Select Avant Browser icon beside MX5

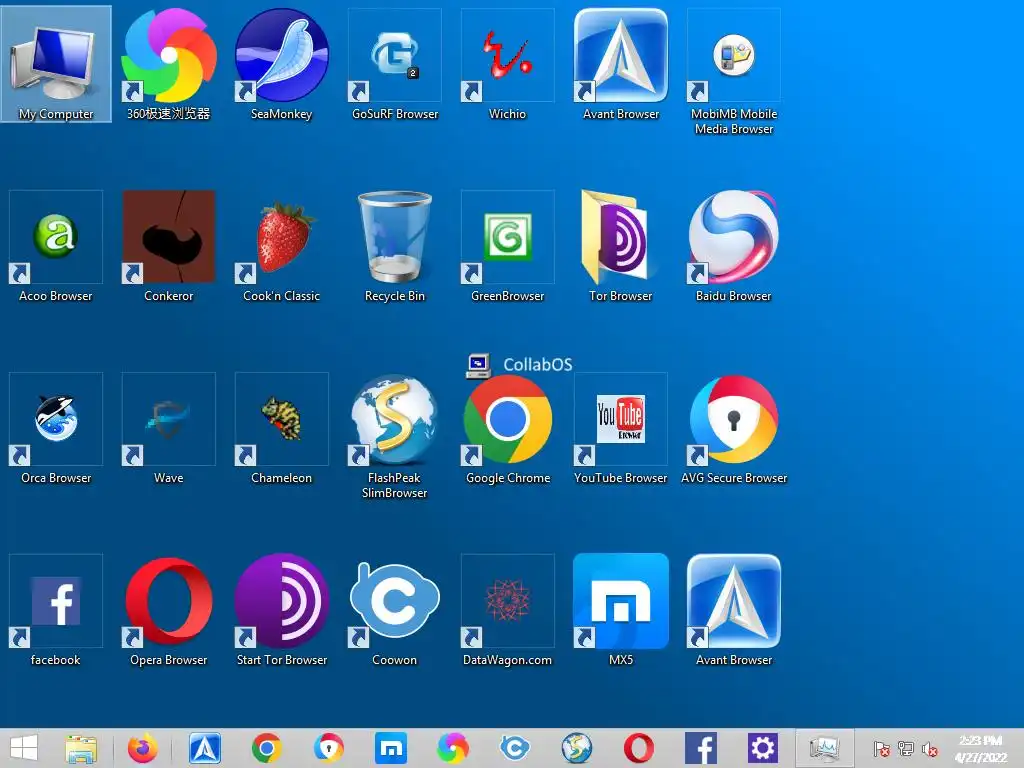point(733,610)
